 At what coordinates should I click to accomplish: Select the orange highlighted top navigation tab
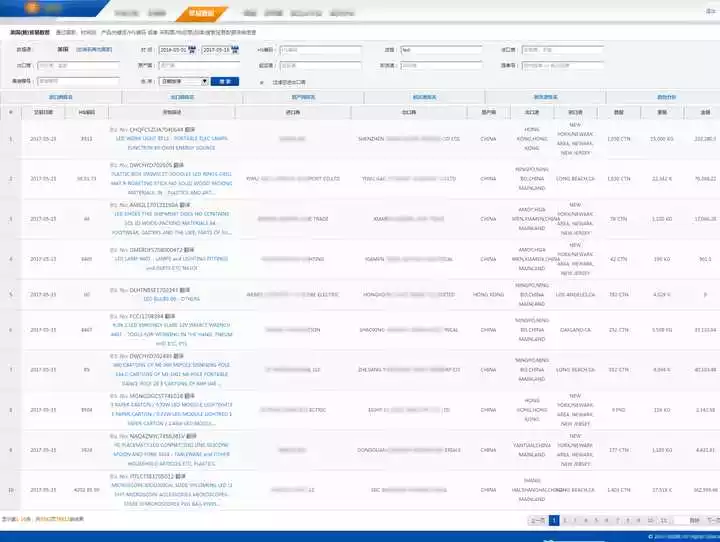click(201, 13)
